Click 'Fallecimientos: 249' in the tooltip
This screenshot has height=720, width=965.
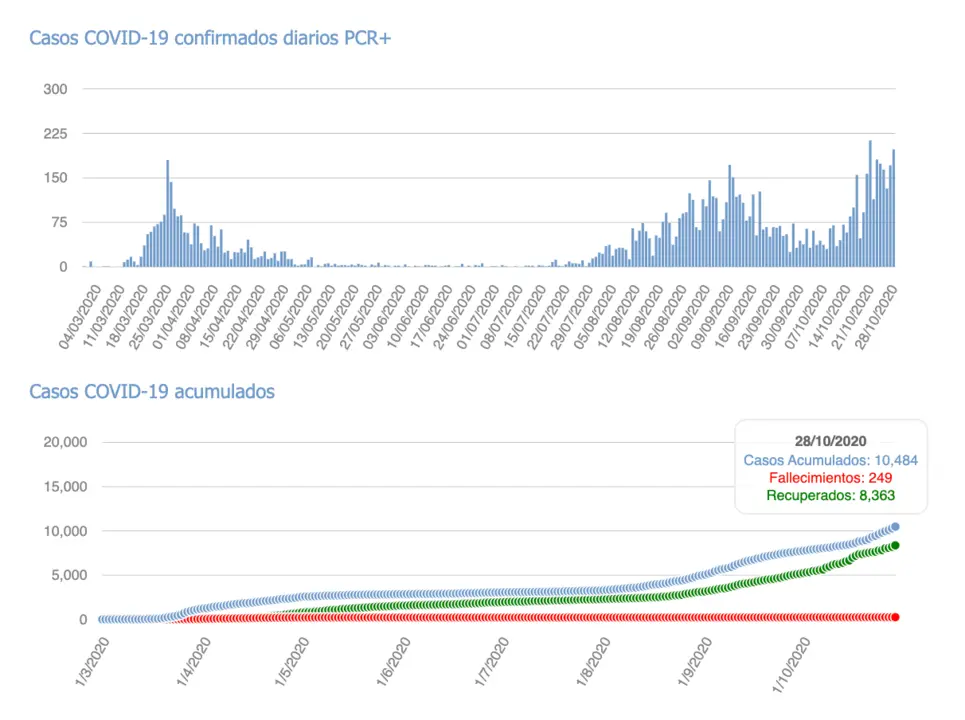(x=830, y=478)
